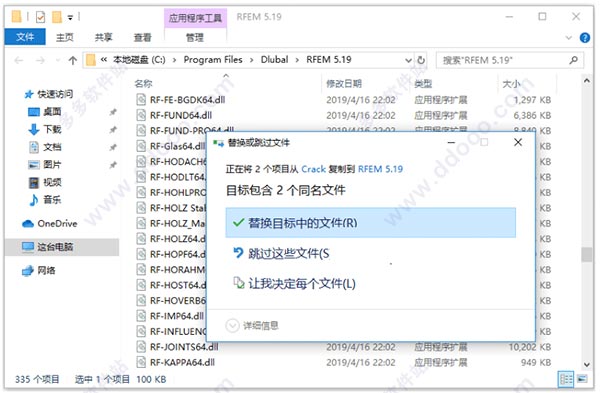Viewport: 600px width, 393px height.
Task: Select the file RF-JOINTS64.dll
Action: [x=184, y=347]
